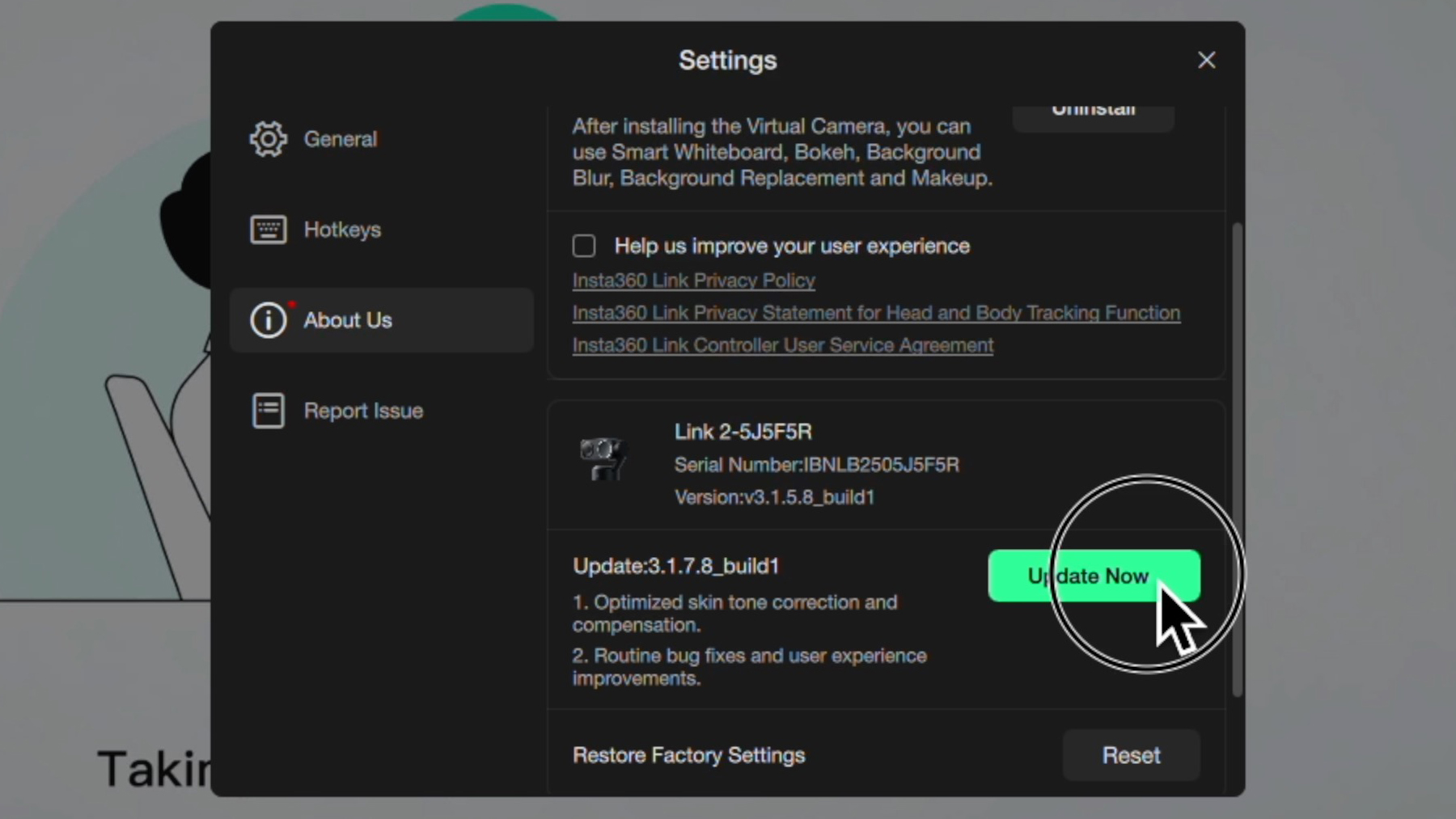1456x819 pixels.
Task: Open the General settings tab
Action: coord(381,139)
